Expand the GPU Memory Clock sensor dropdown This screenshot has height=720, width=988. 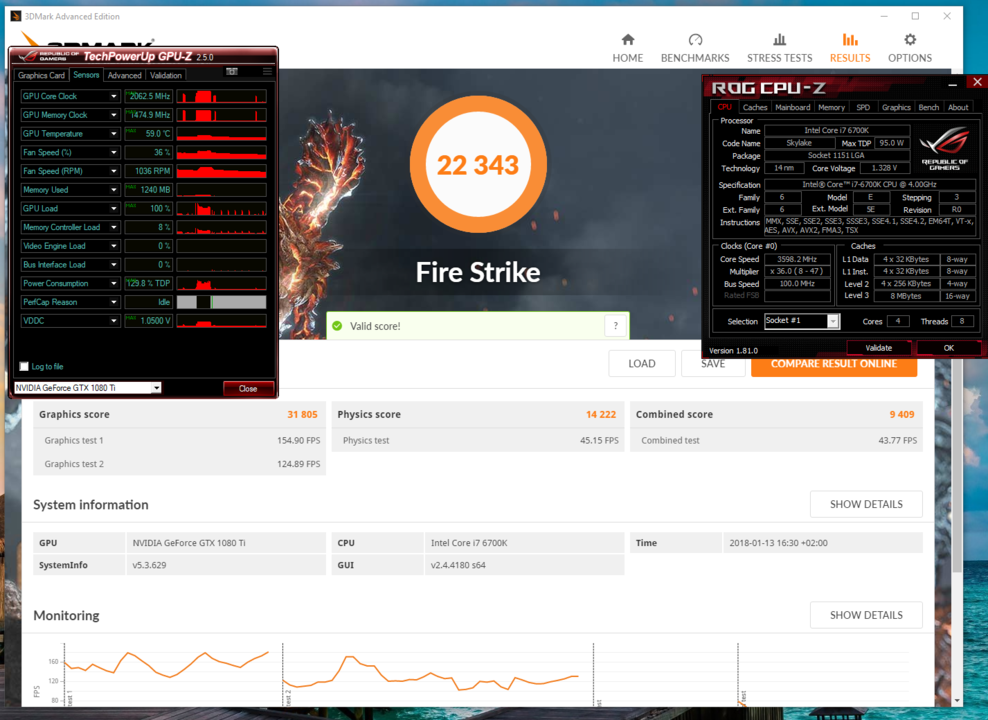point(113,115)
